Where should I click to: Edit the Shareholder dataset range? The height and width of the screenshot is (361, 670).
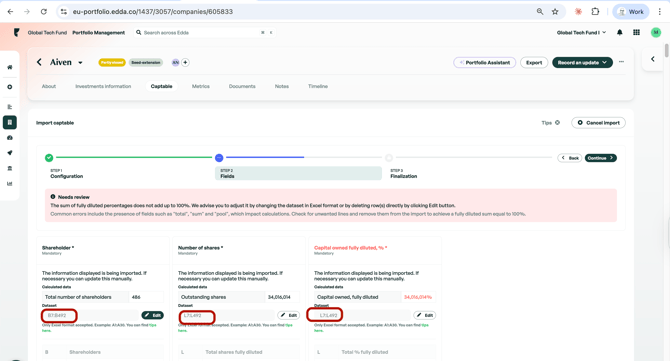(153, 315)
